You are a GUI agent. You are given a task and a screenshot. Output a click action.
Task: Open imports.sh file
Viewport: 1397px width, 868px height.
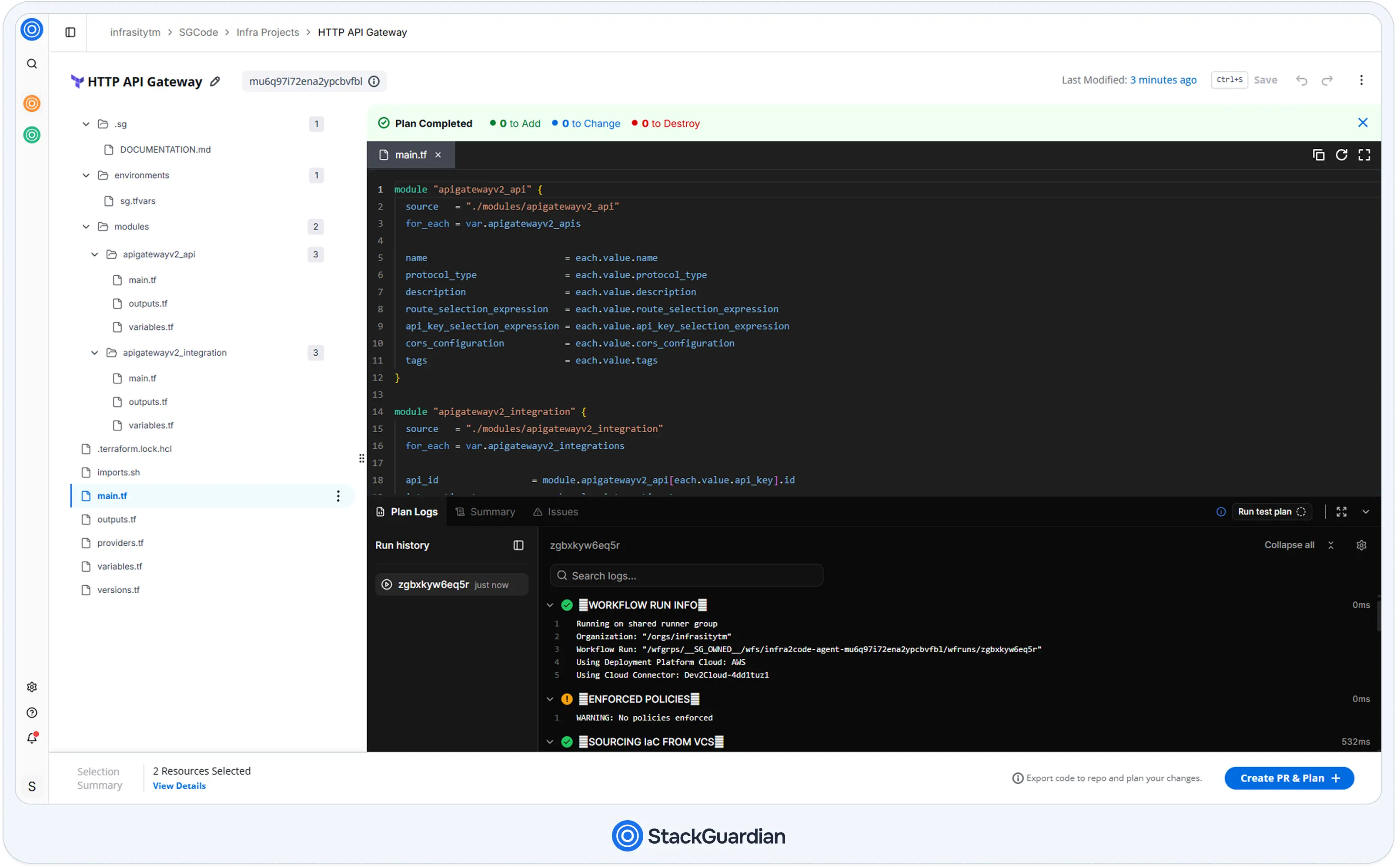click(x=118, y=472)
